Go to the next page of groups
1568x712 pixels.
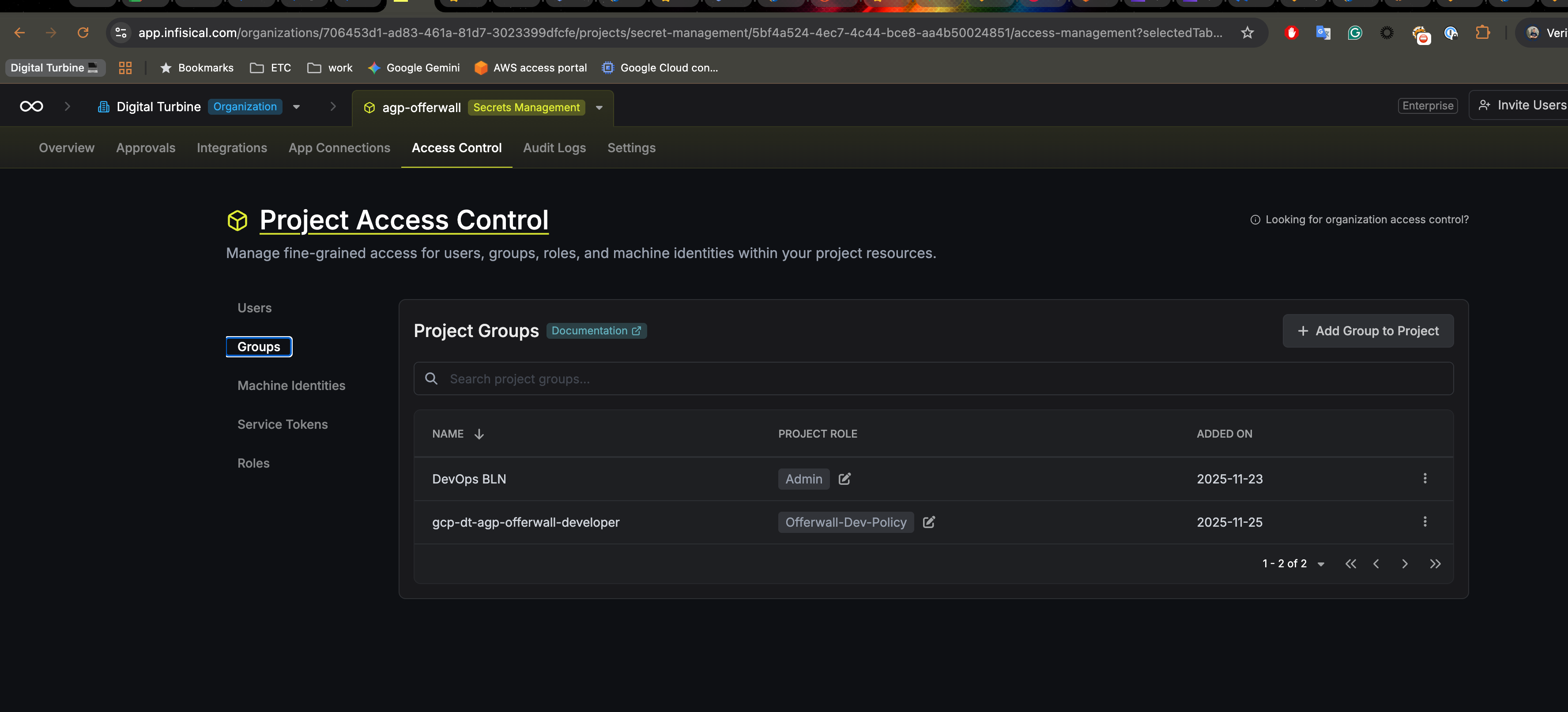[1404, 564]
